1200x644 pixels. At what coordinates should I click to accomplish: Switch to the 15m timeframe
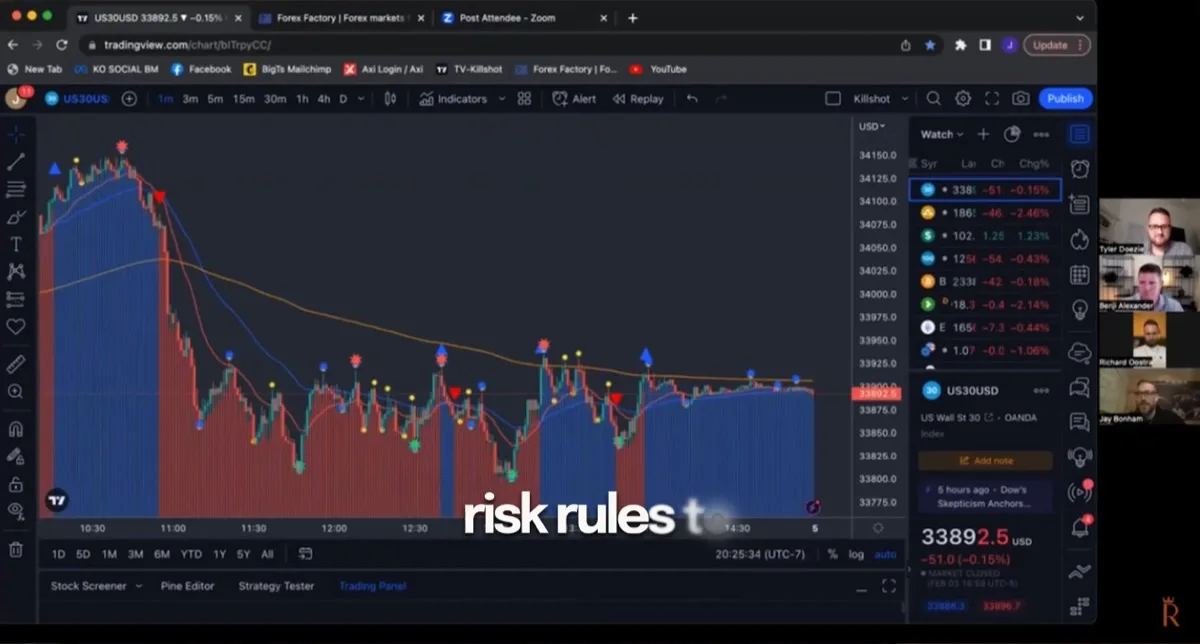(x=243, y=99)
